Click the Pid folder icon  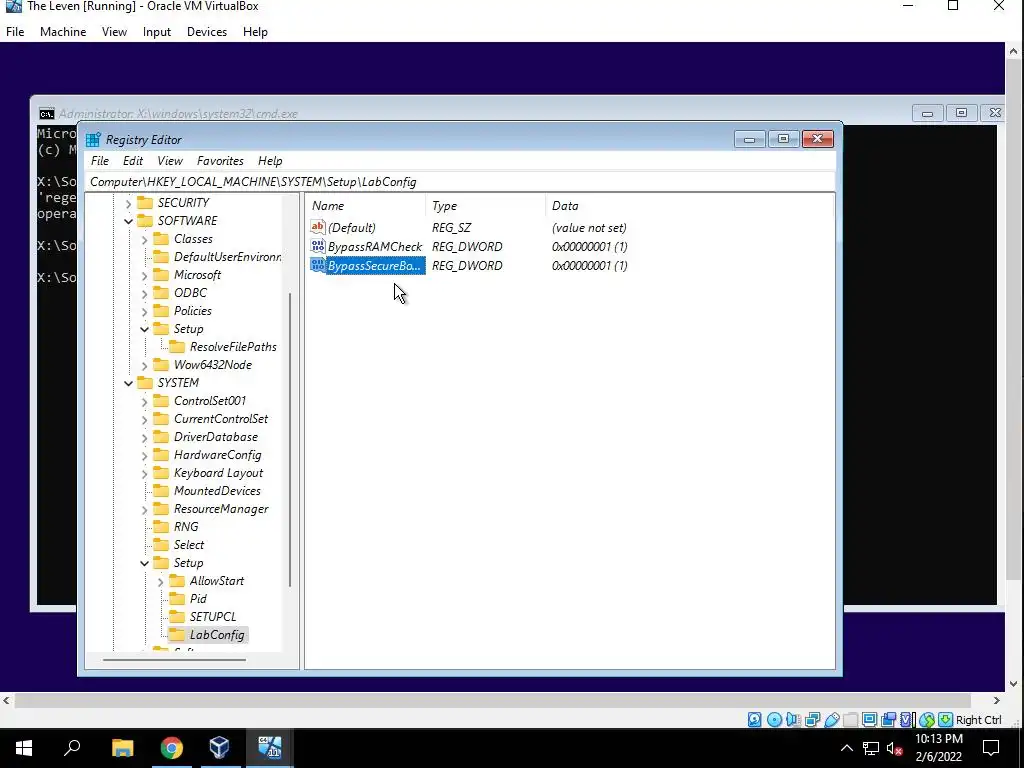pyautogui.click(x=176, y=598)
